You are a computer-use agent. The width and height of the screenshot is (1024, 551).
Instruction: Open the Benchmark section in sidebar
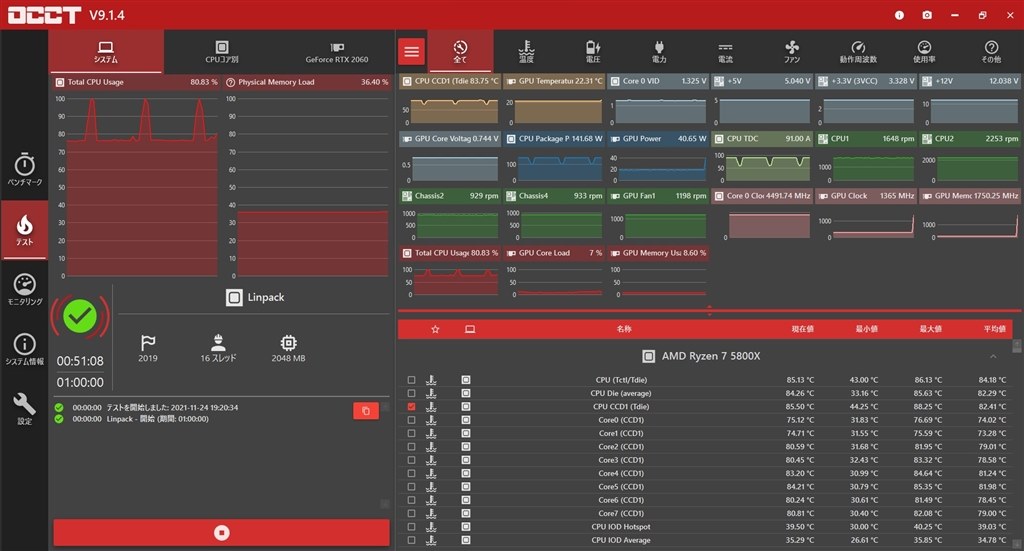click(24, 169)
